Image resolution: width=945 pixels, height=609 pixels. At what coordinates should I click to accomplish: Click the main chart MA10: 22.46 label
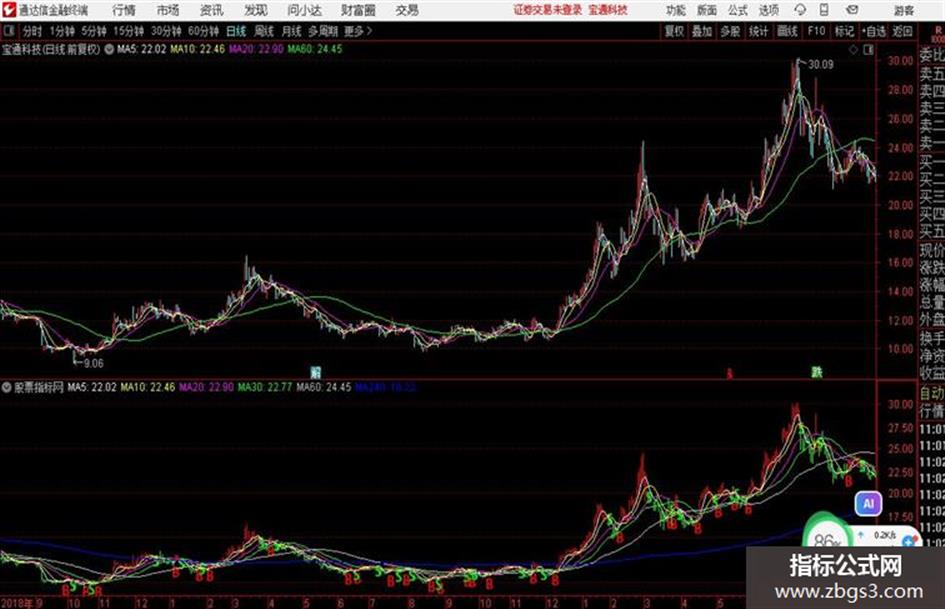[197, 49]
